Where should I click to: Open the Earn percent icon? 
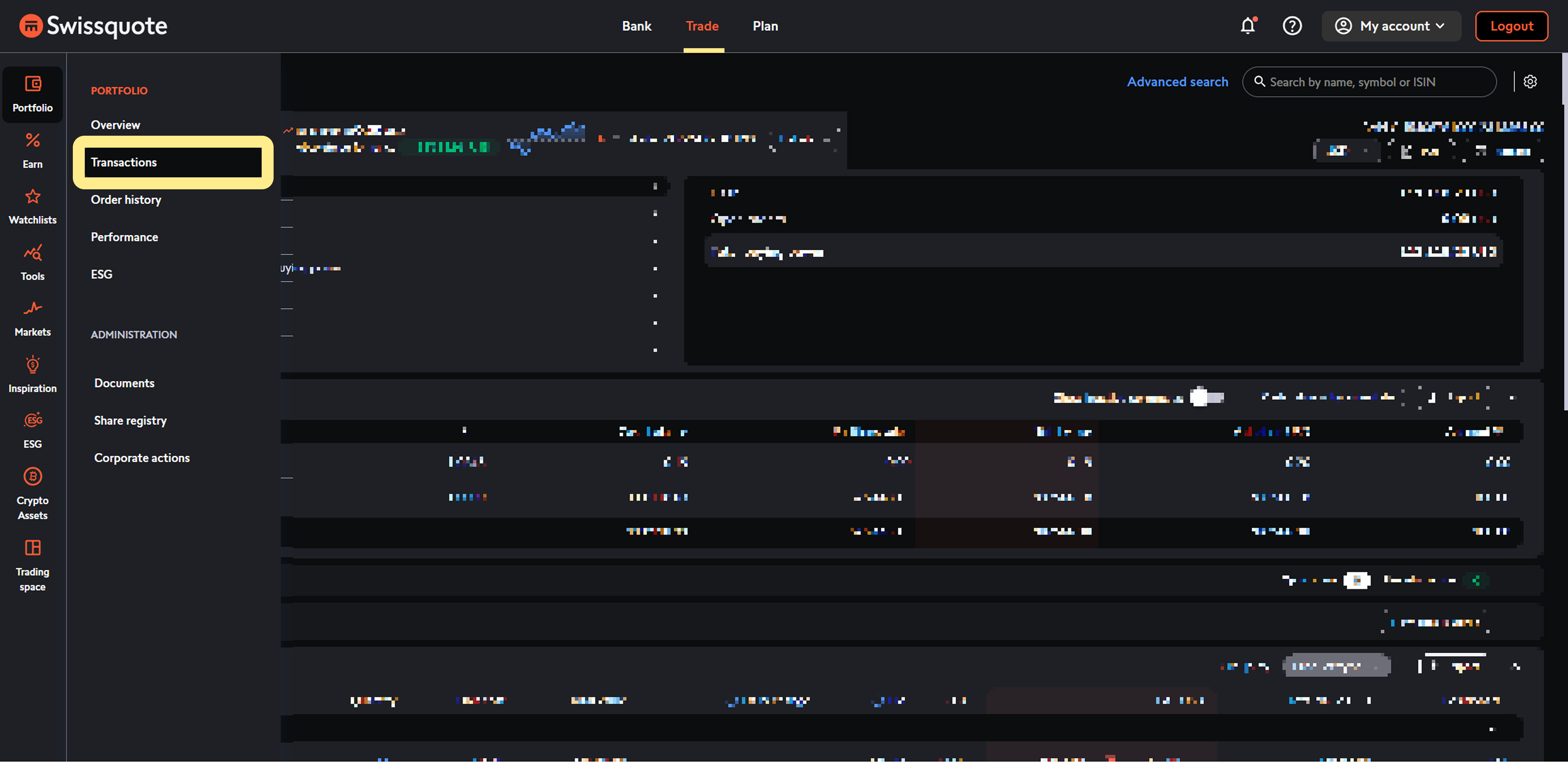pyautogui.click(x=32, y=150)
